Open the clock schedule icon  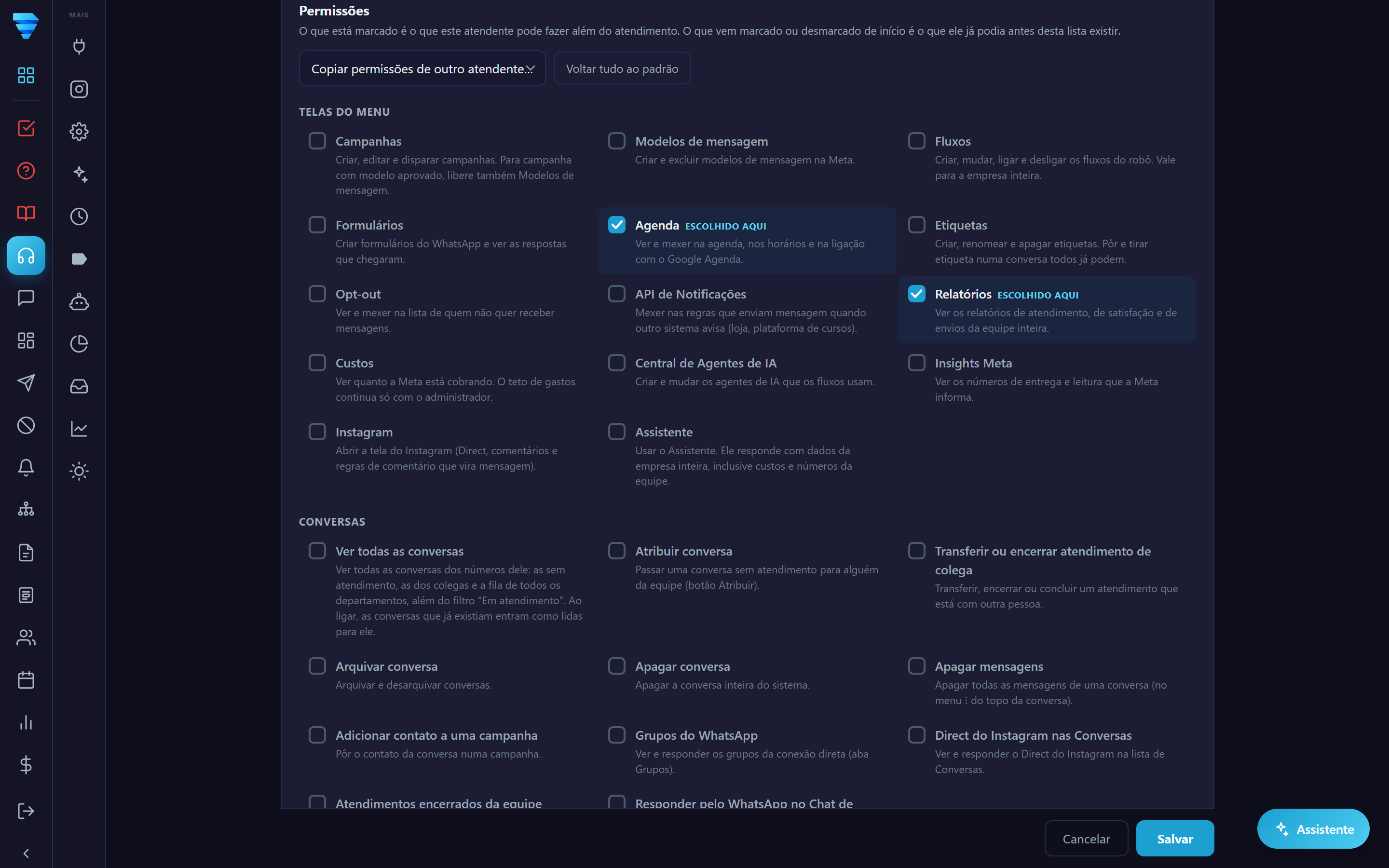79,217
